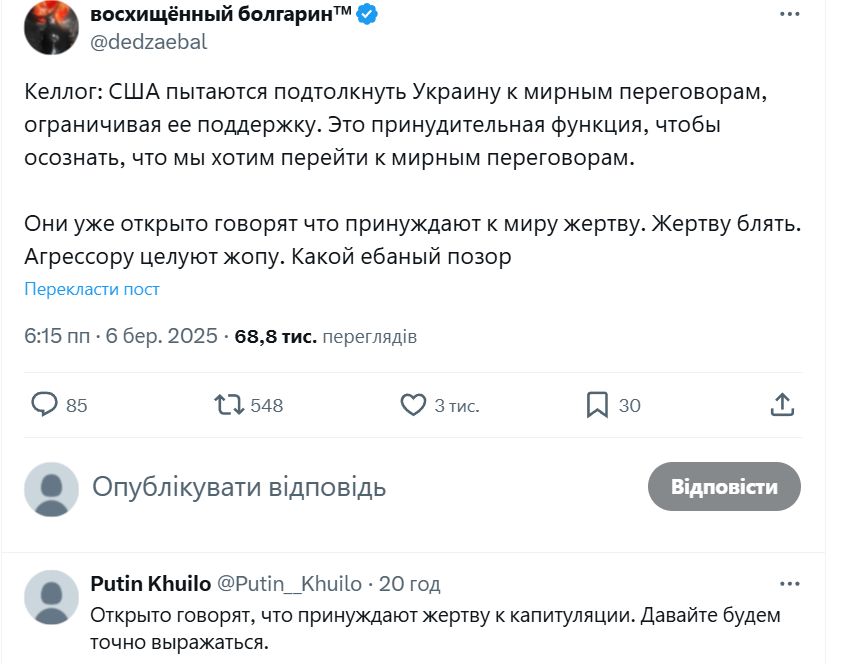
Task: View the '68,8 тис.' views count
Action: (276, 337)
